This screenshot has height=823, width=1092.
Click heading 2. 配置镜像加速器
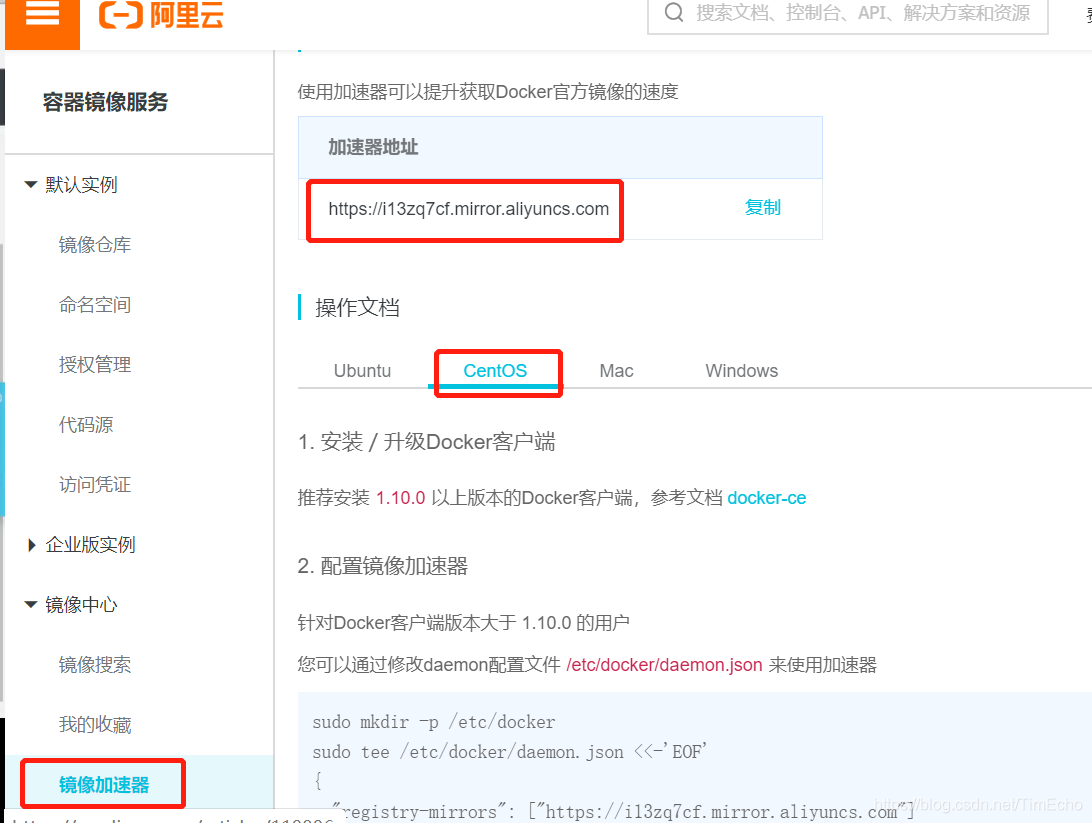(x=382, y=566)
